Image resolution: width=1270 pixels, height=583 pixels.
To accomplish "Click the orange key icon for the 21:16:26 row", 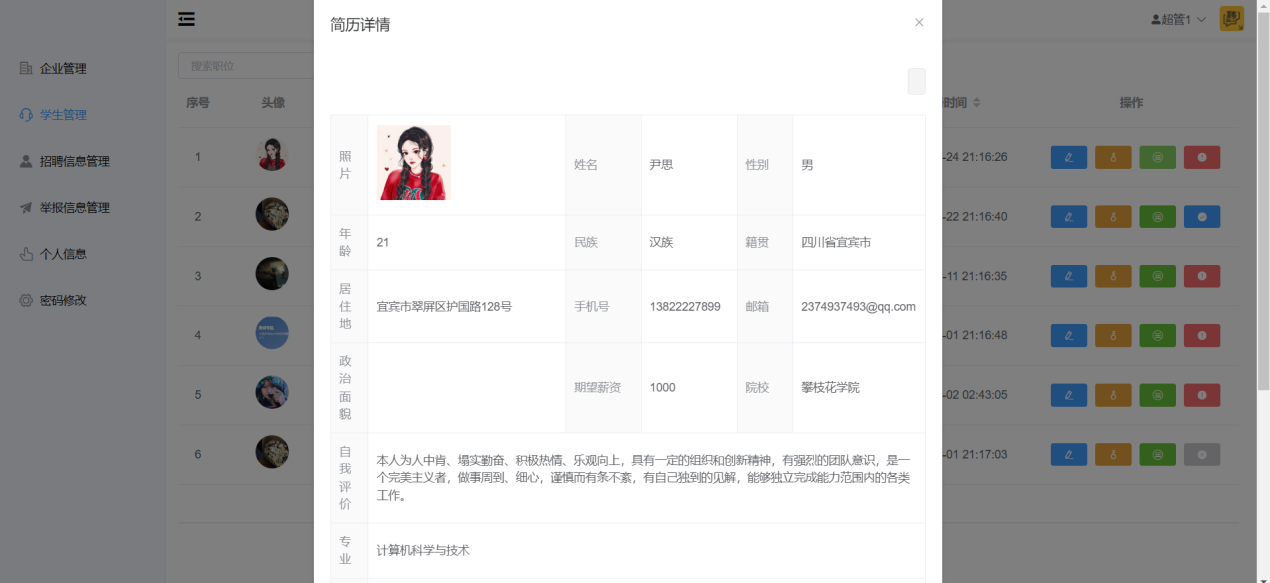I will tap(1113, 157).
